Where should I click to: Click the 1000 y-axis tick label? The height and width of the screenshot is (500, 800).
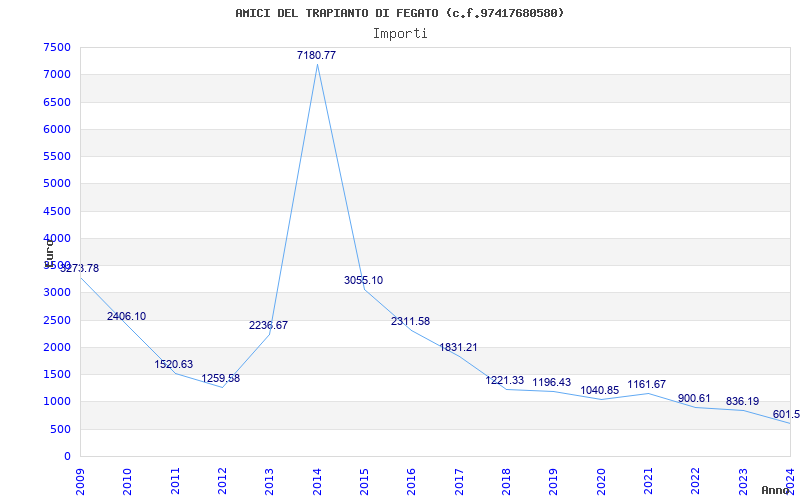(57, 402)
